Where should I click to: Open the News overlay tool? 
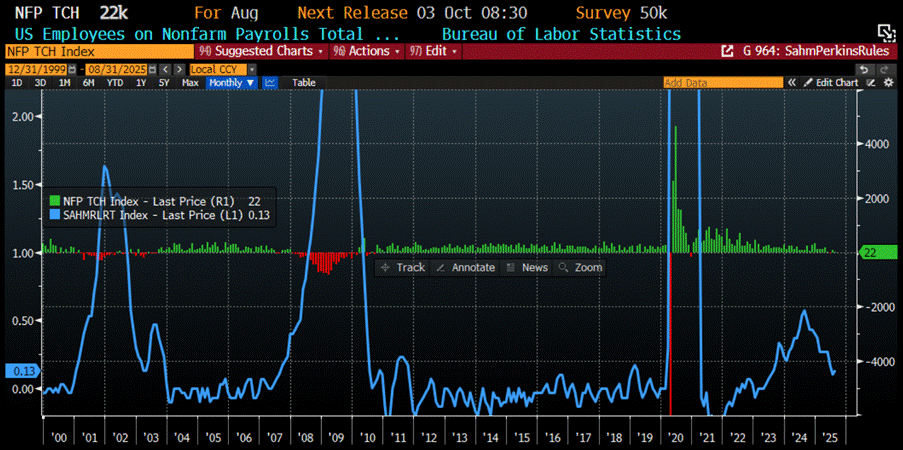(527, 267)
